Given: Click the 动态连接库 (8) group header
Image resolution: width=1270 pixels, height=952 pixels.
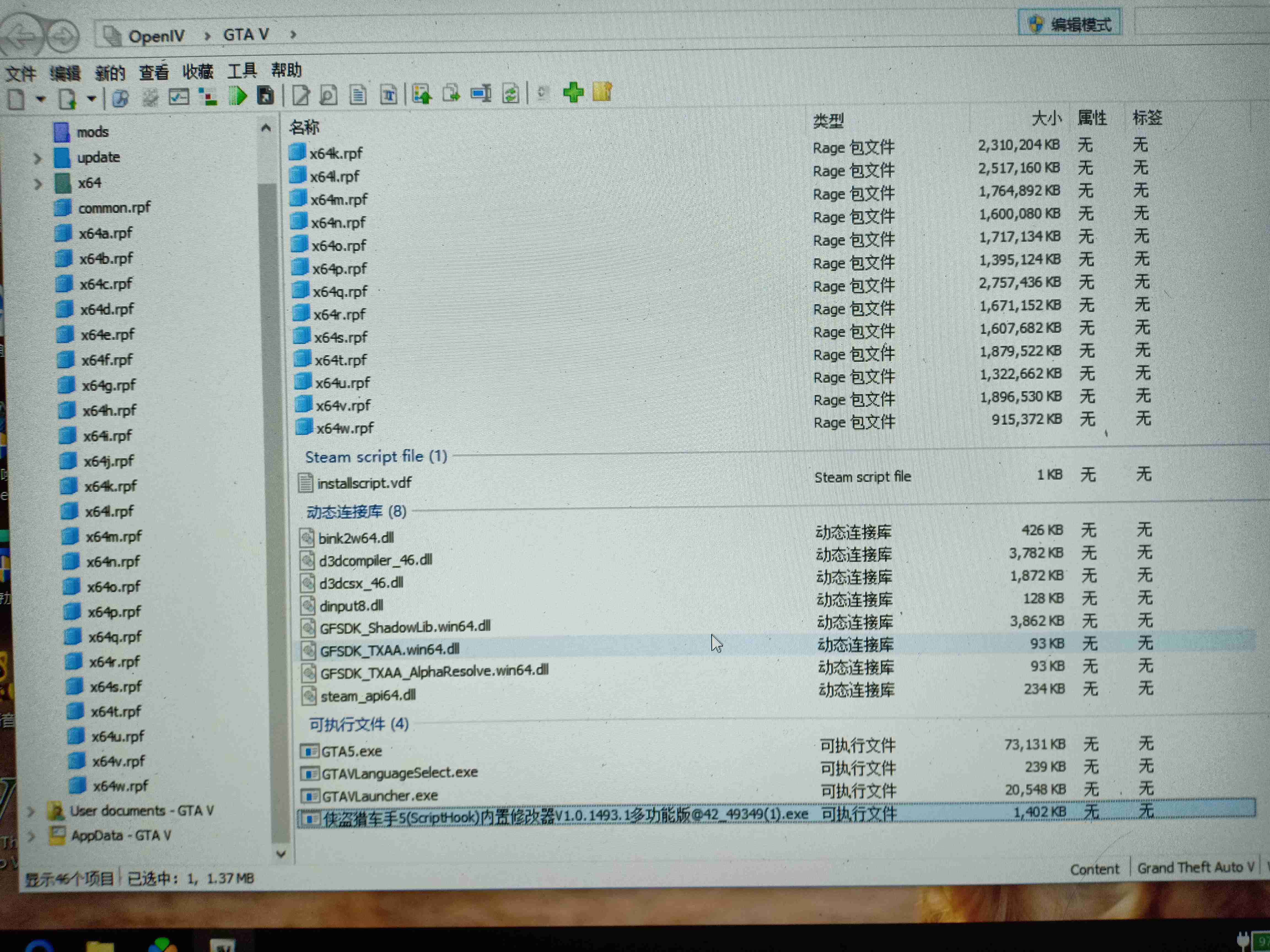Looking at the screenshot, I should click(x=356, y=511).
